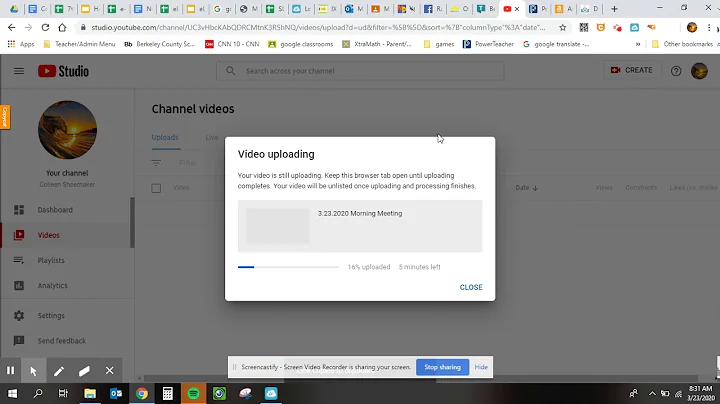Click the search magnifier icon in Studio

[x=231, y=71]
